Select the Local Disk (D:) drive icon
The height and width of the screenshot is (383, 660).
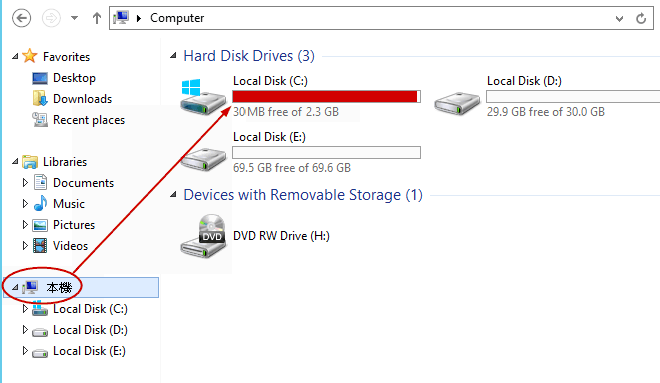click(x=457, y=103)
